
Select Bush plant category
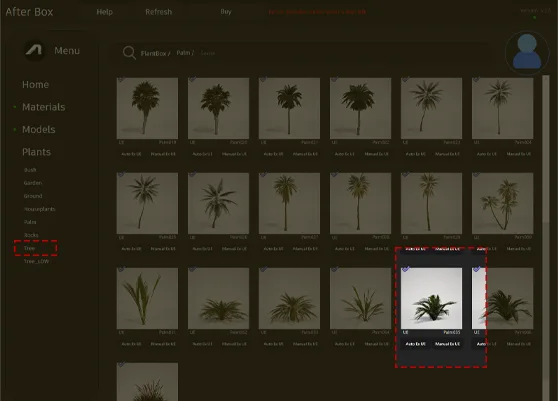coord(30,170)
